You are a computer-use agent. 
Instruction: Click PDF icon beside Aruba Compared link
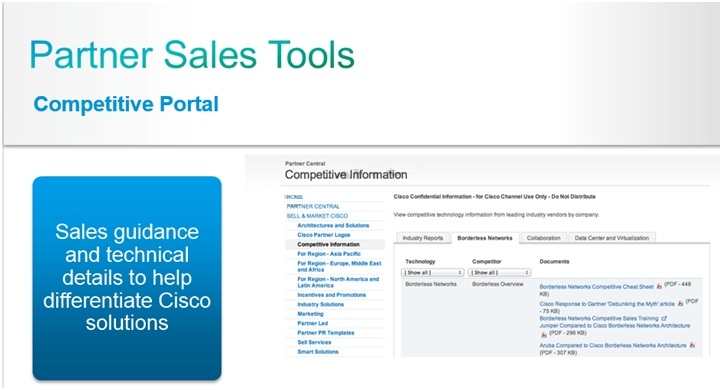[x=692, y=345]
